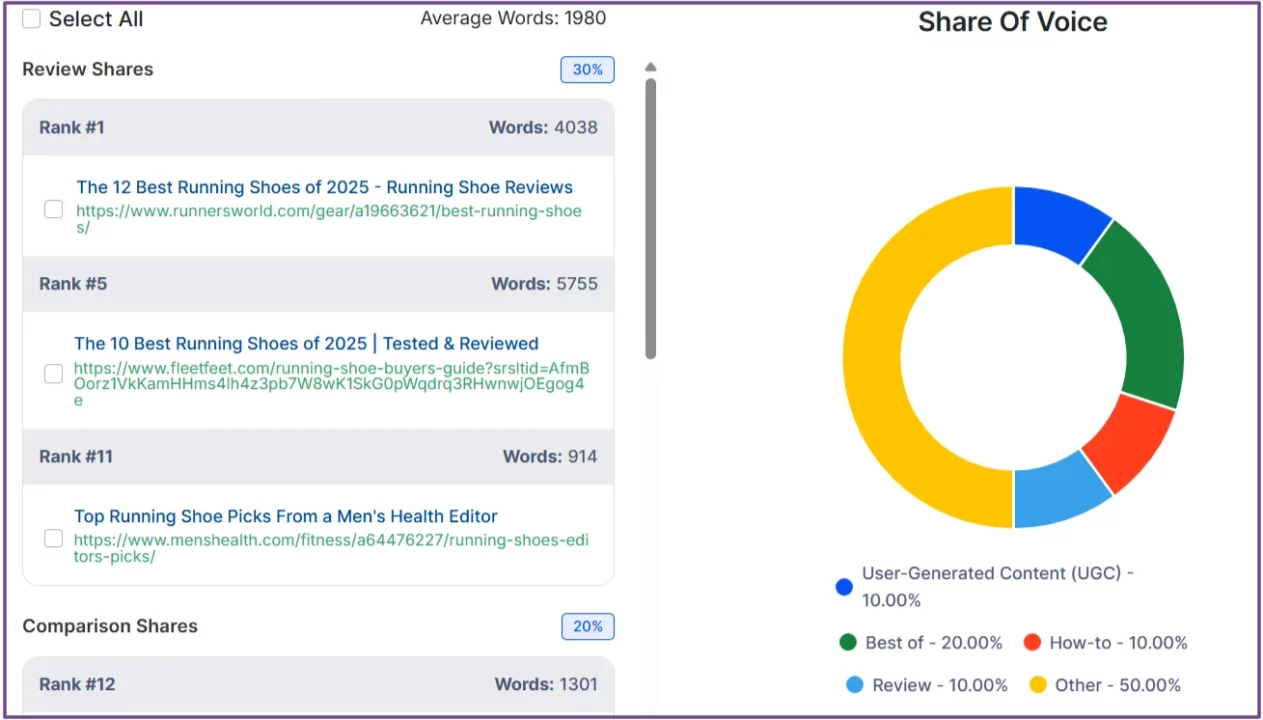Click the Review Shares section header
The height and width of the screenshot is (720, 1263).
point(87,69)
